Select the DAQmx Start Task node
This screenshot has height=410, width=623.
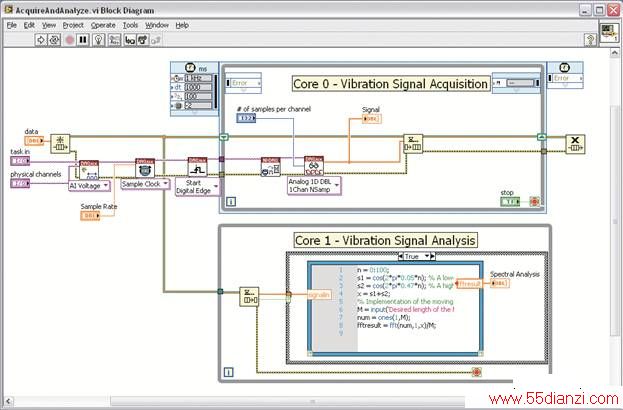271,167
